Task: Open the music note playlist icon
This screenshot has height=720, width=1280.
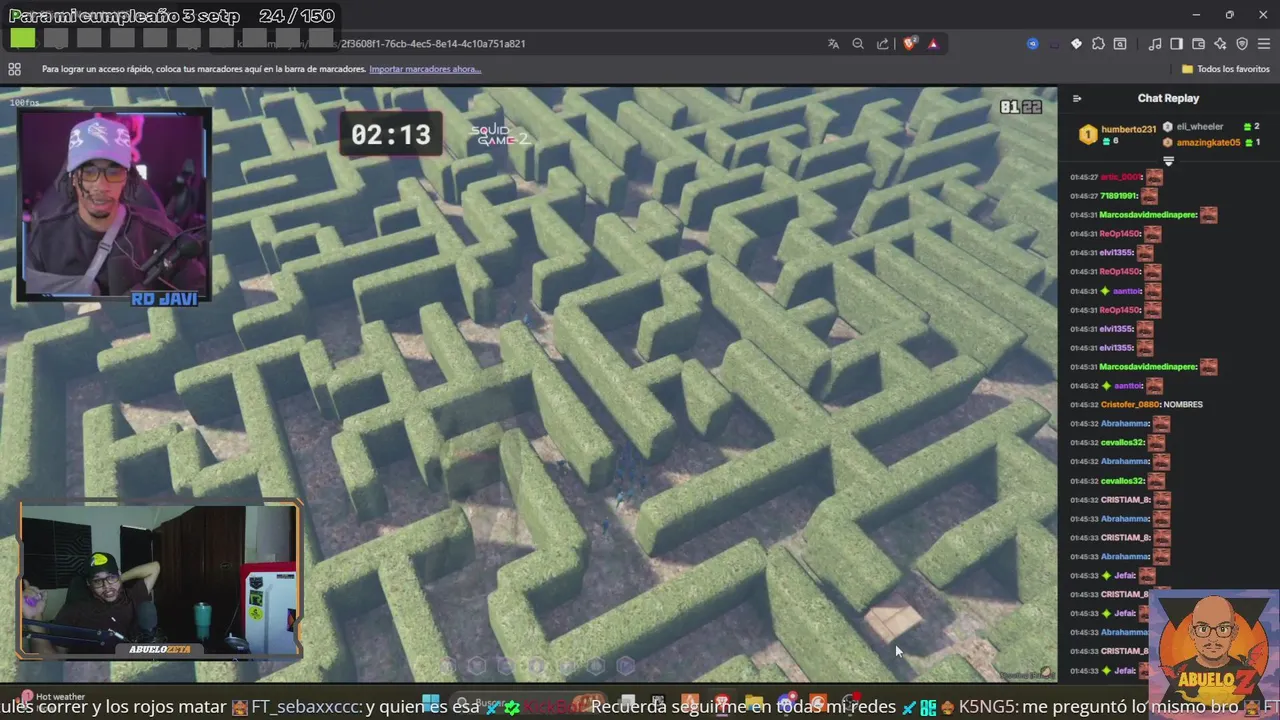Action: [x=1155, y=44]
